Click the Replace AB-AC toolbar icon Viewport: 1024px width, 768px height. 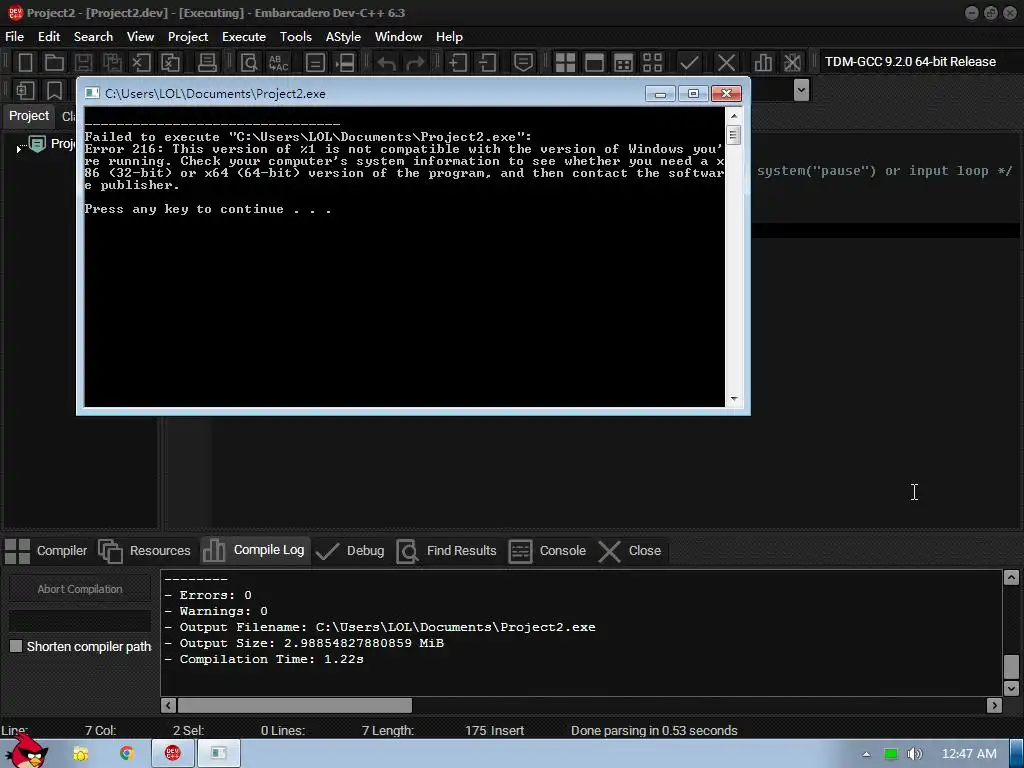coord(278,63)
